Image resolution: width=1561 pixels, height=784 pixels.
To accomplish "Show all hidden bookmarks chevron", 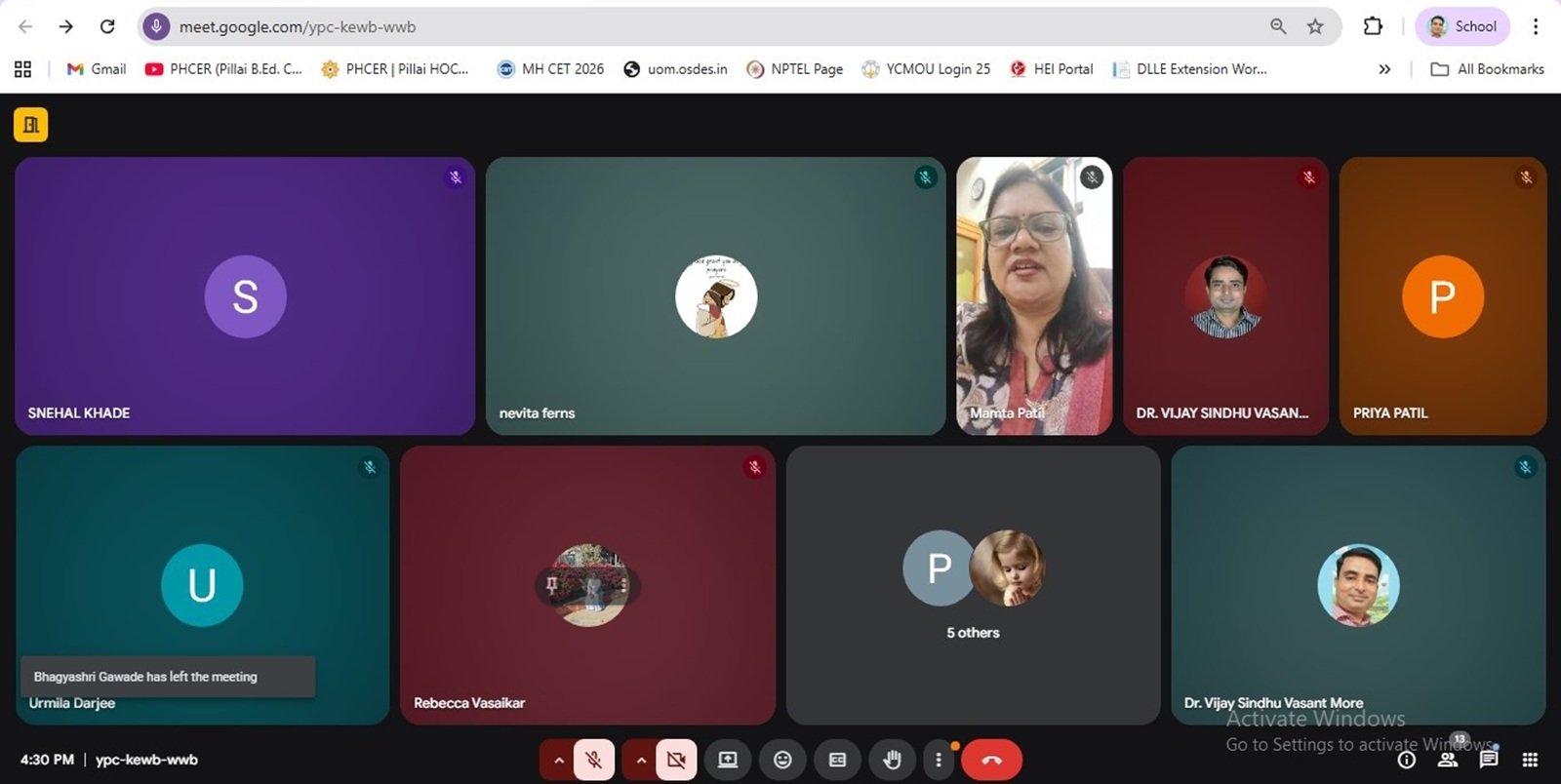I will (1383, 69).
